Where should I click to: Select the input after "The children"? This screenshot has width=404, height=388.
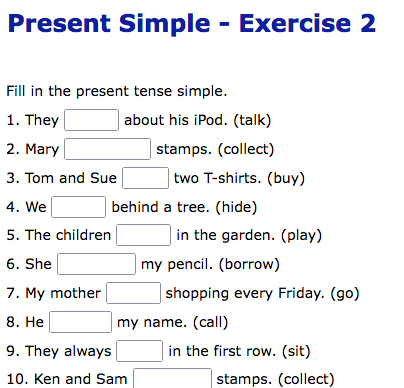pyautogui.click(x=143, y=235)
